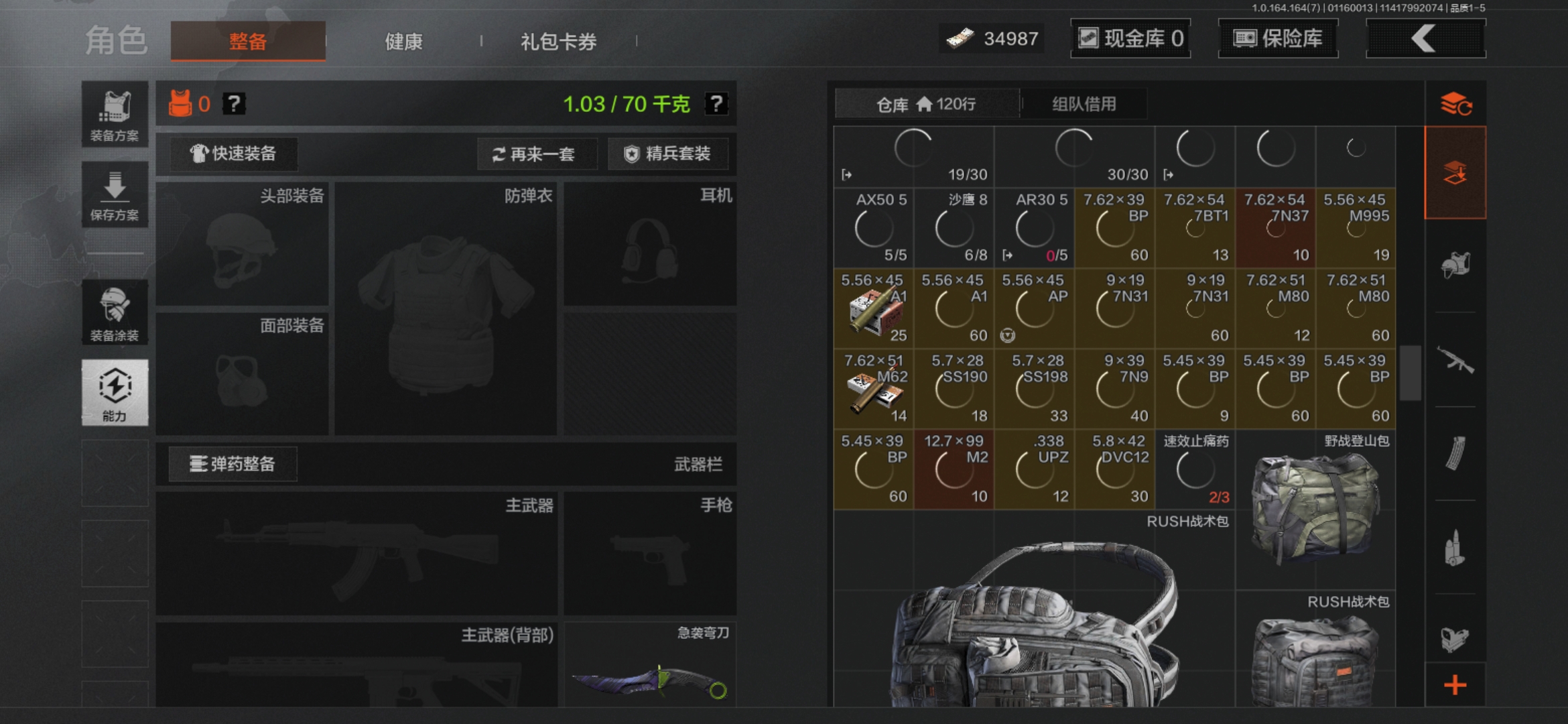Click the weight limit question mark help
1568x724 pixels.
coord(716,104)
